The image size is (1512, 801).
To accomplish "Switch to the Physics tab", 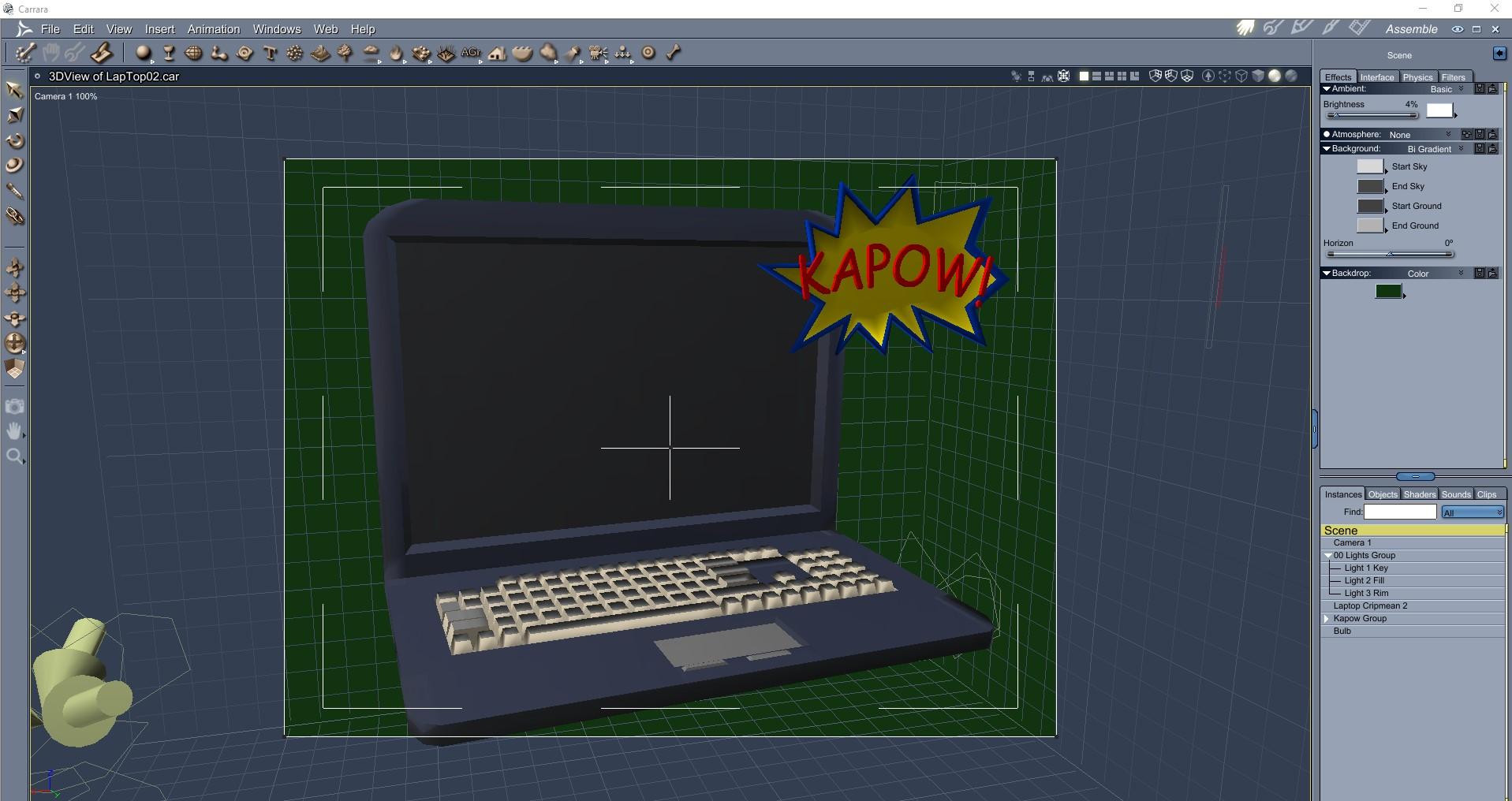I will pos(1417,77).
